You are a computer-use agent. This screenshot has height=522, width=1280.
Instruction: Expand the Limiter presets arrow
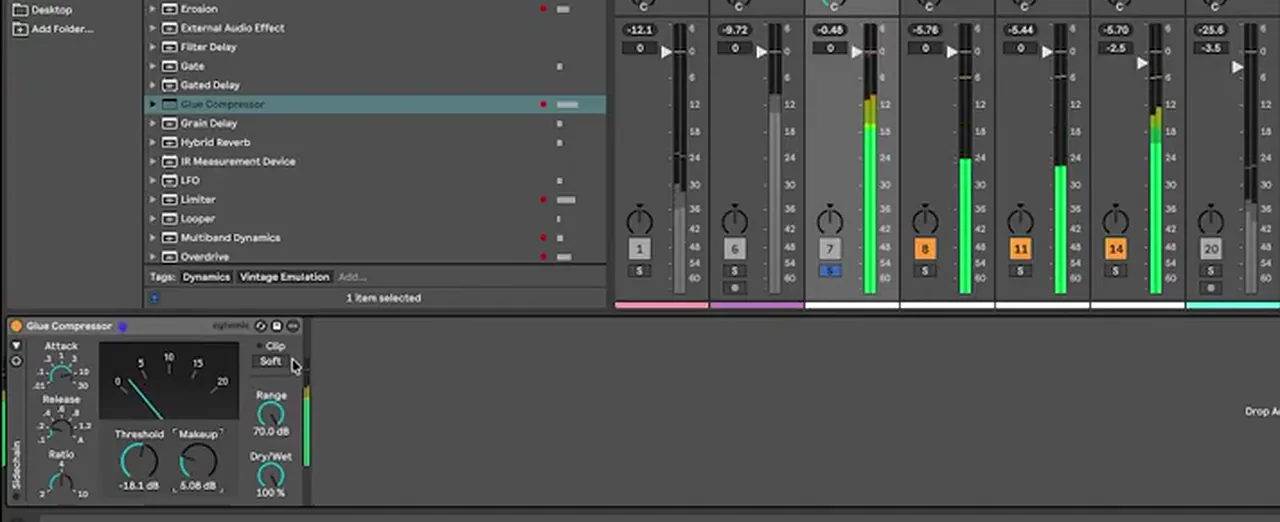pos(153,199)
